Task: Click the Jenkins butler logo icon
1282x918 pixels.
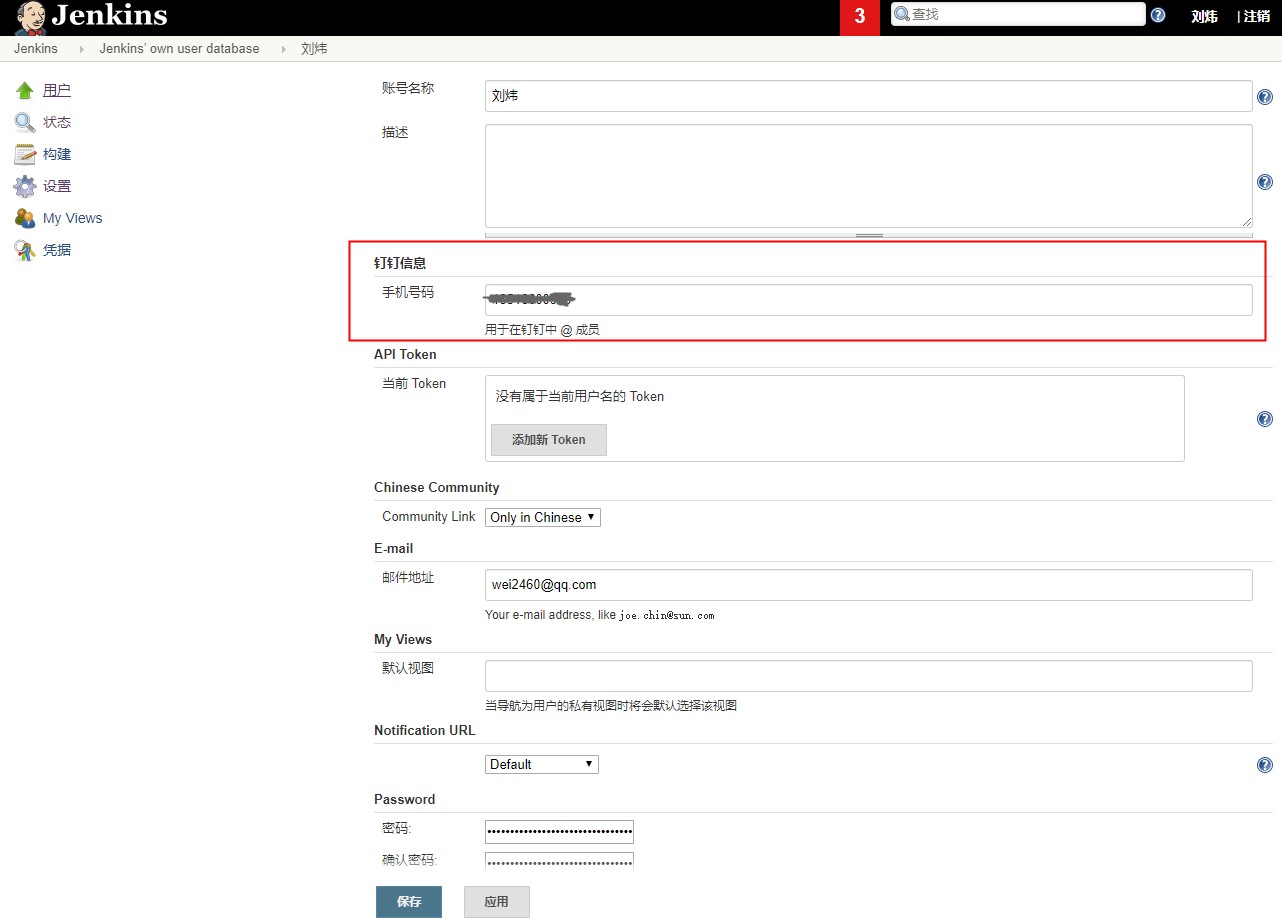Action: click(x=30, y=17)
